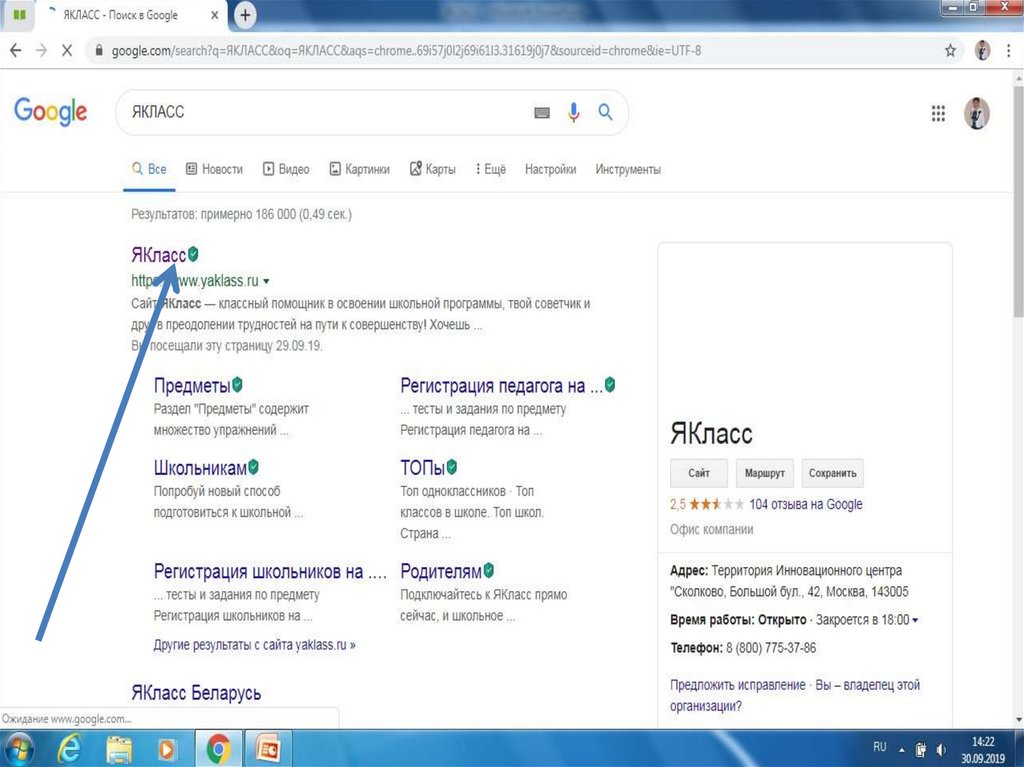Open 104 отзыва на Google reviews
The image size is (1024, 767).
(x=806, y=504)
